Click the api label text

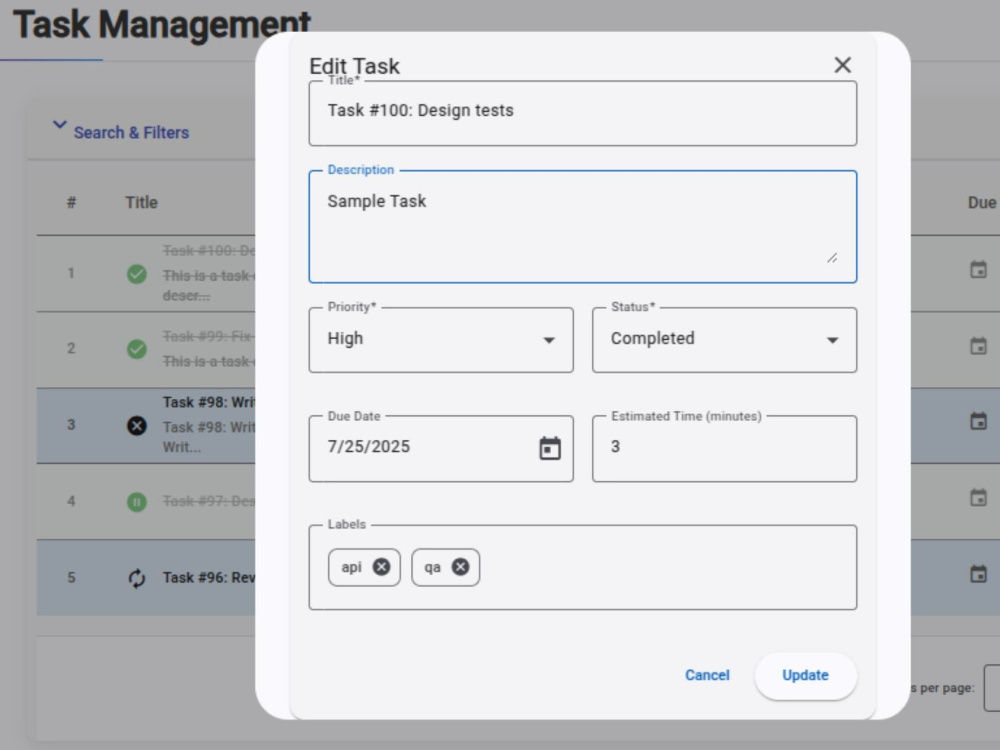pos(351,567)
